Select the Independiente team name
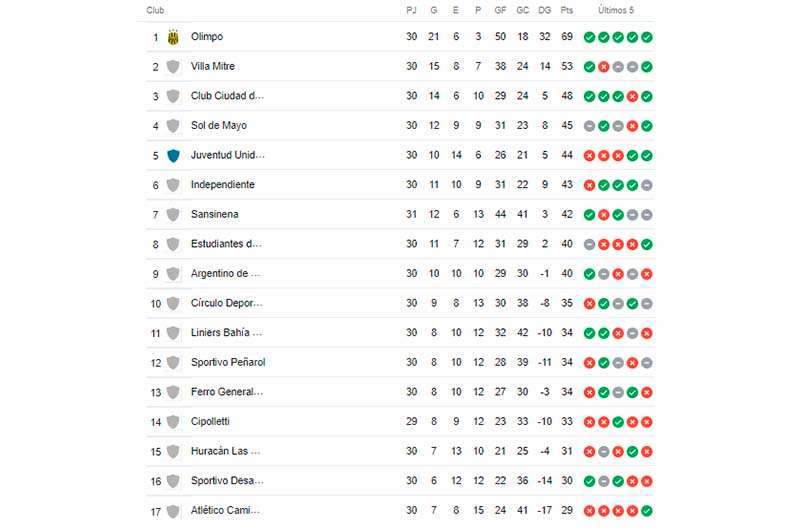 click(222, 185)
